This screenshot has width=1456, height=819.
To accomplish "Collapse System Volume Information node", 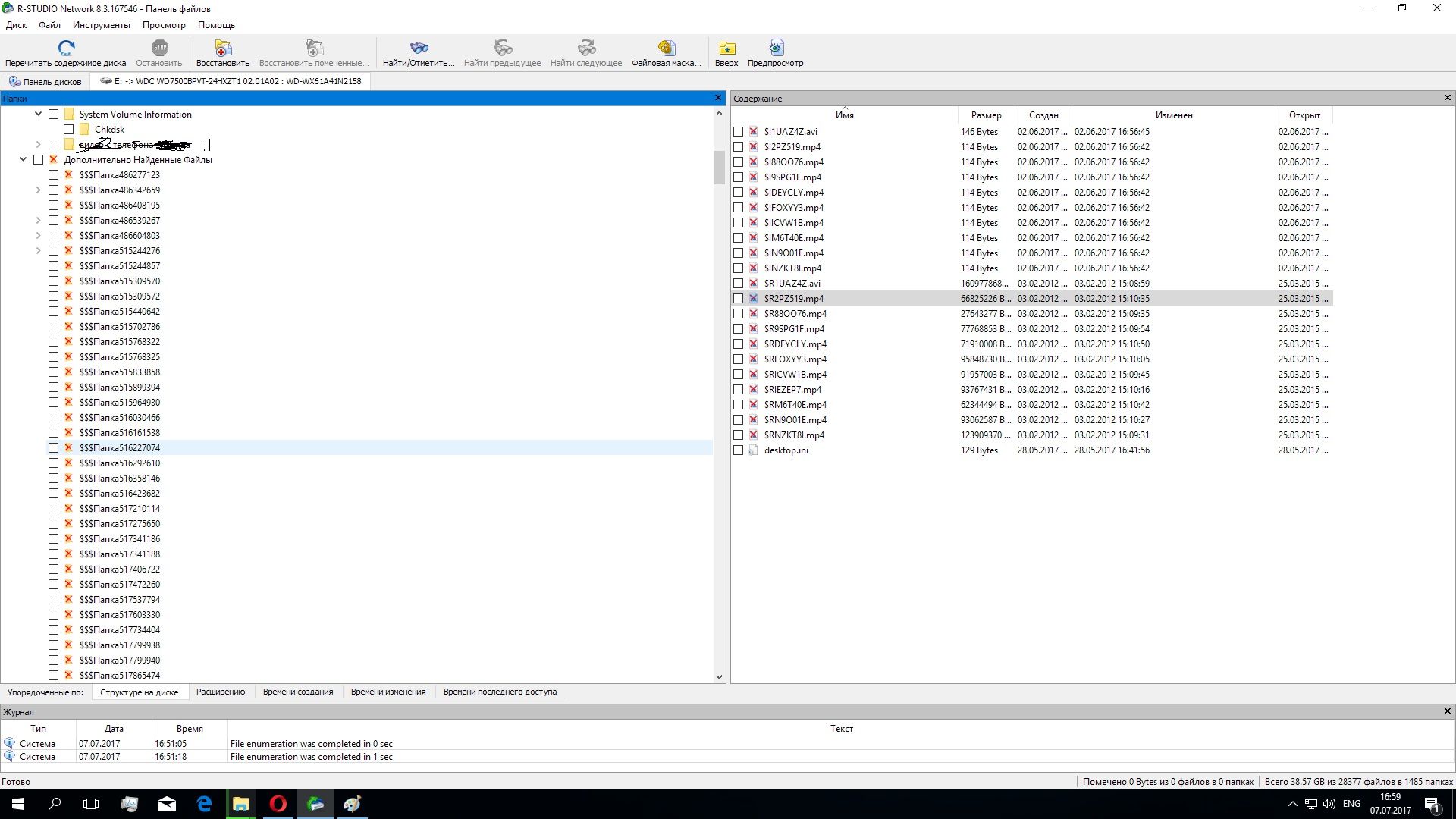I will tap(38, 114).
